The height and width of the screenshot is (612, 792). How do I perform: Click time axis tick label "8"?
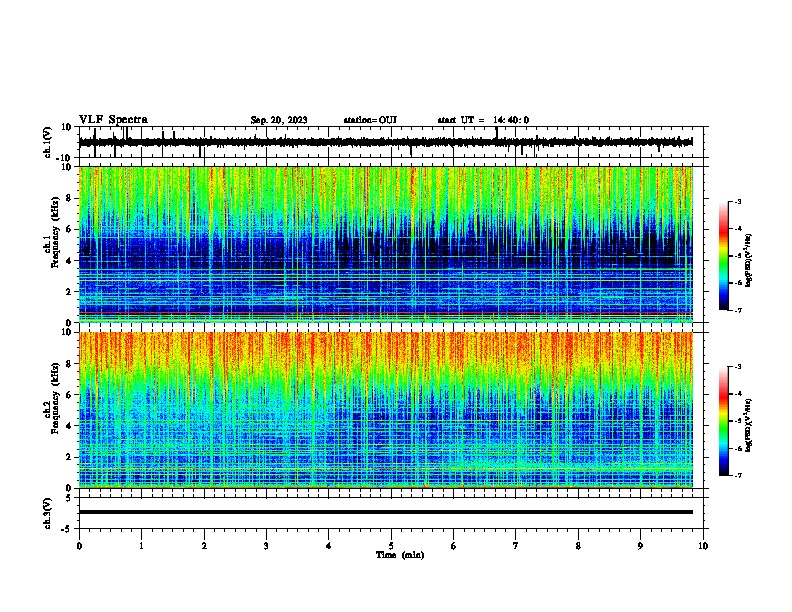(x=578, y=546)
